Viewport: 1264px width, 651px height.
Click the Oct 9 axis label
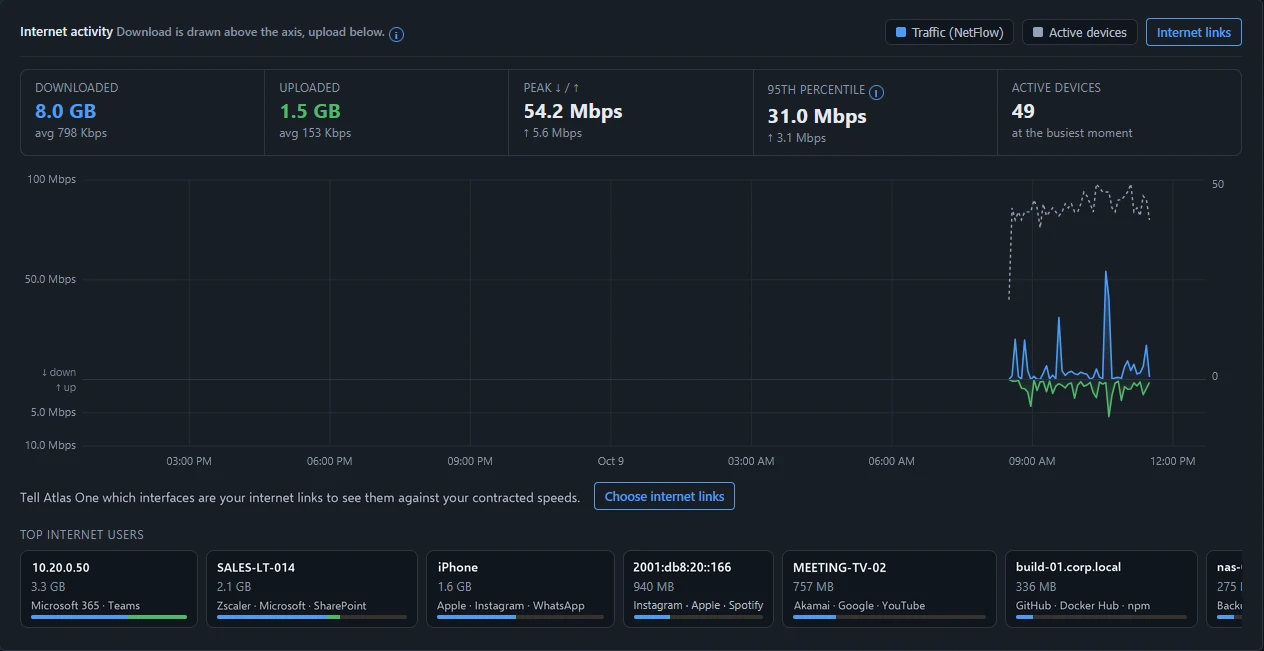611,461
